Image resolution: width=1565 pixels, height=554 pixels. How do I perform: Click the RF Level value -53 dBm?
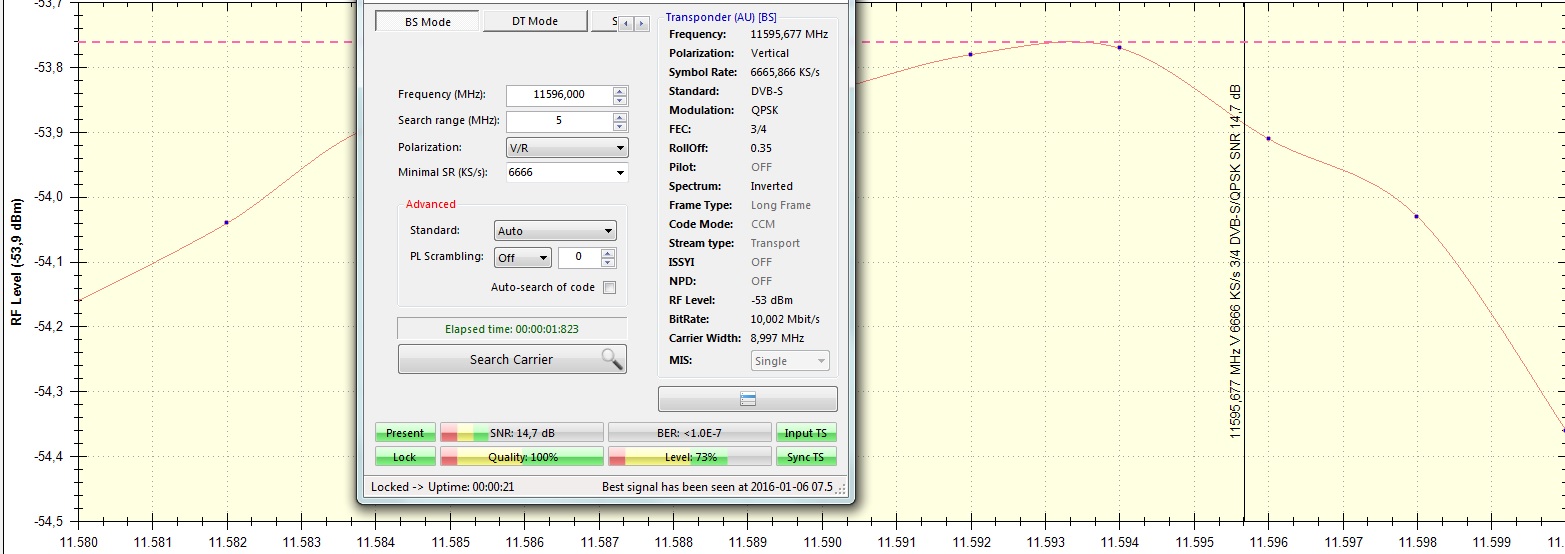click(772, 300)
